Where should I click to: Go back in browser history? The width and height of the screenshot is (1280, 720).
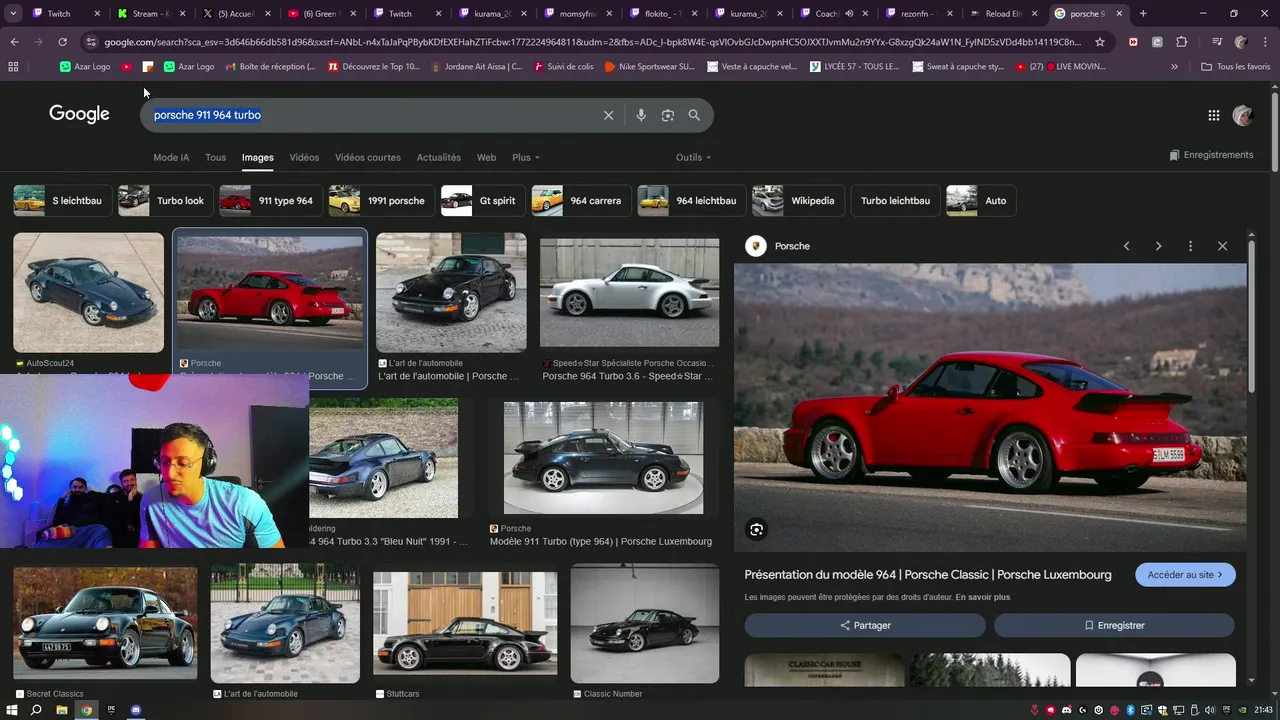tap(14, 42)
